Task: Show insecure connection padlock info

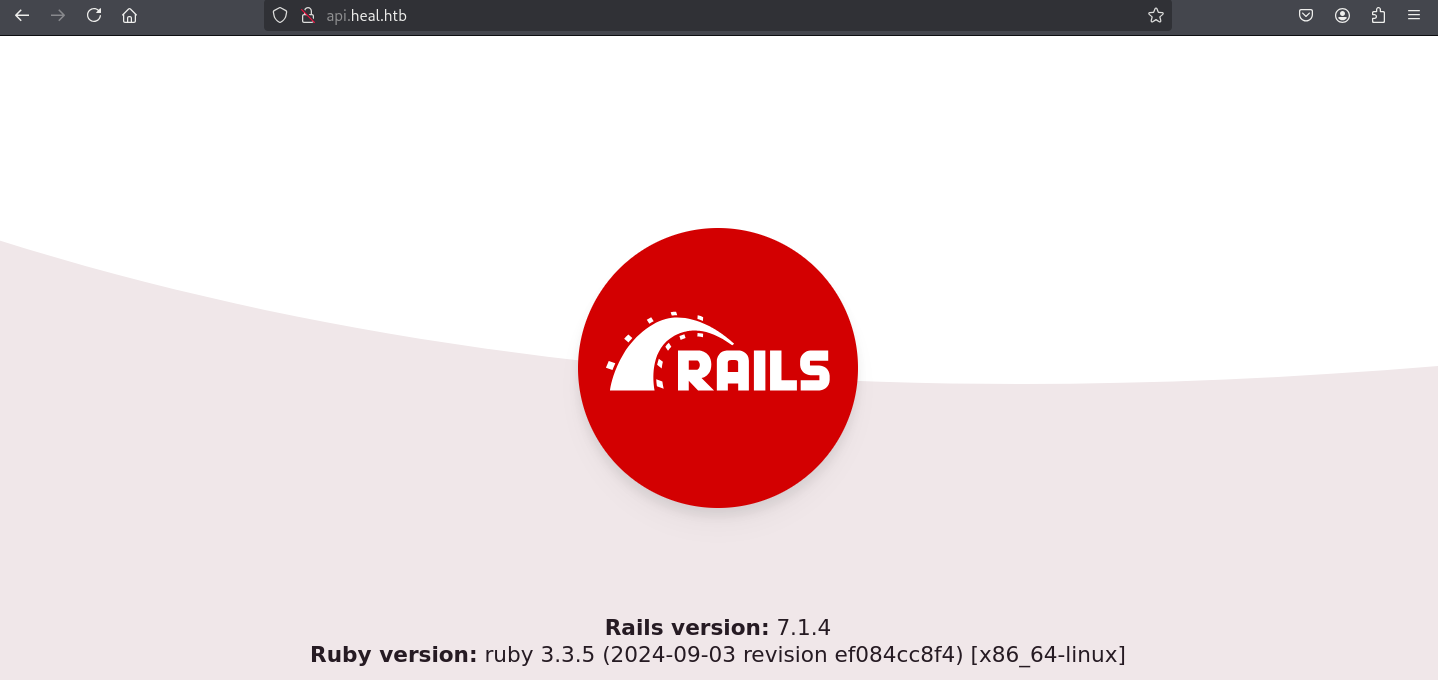Action: point(308,15)
